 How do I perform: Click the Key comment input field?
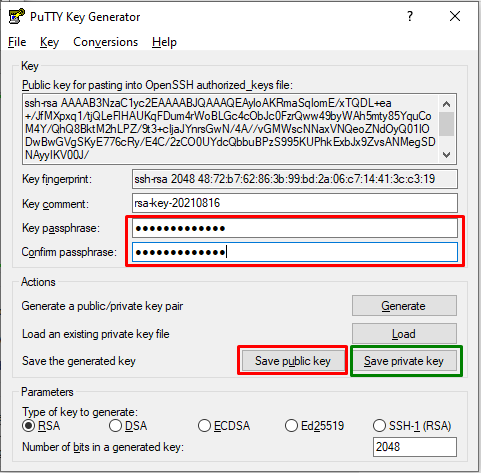(x=295, y=203)
